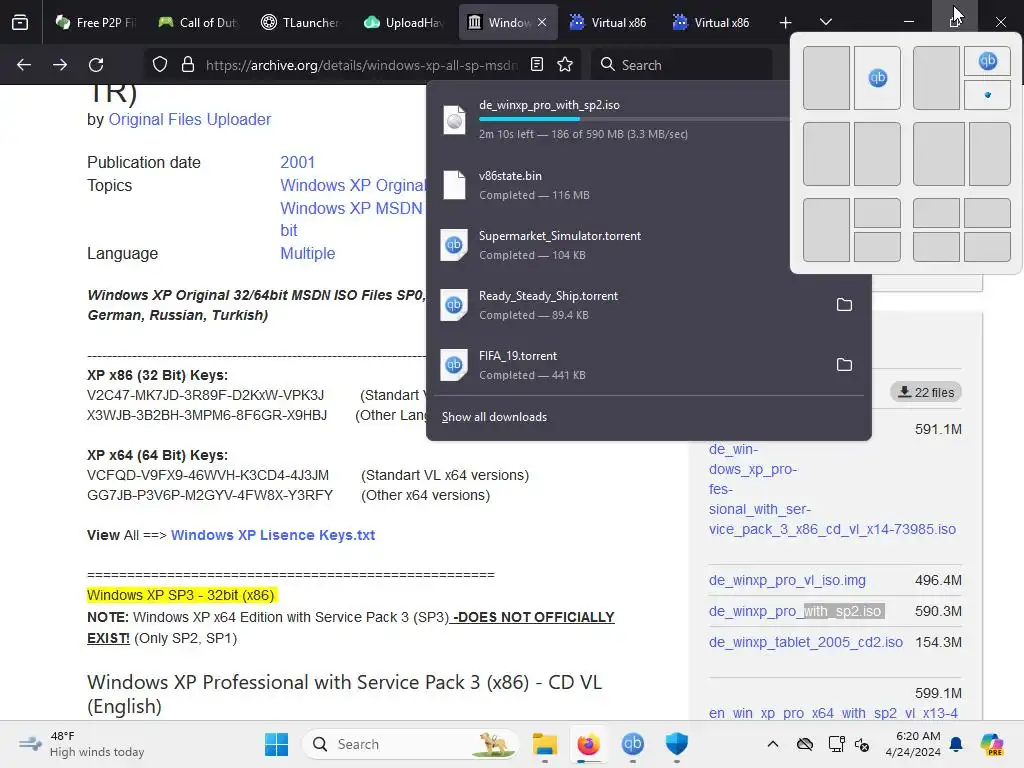Snap window to right half with qb icon
Image resolution: width=1024 pixels, height=768 pixels.
877,78
